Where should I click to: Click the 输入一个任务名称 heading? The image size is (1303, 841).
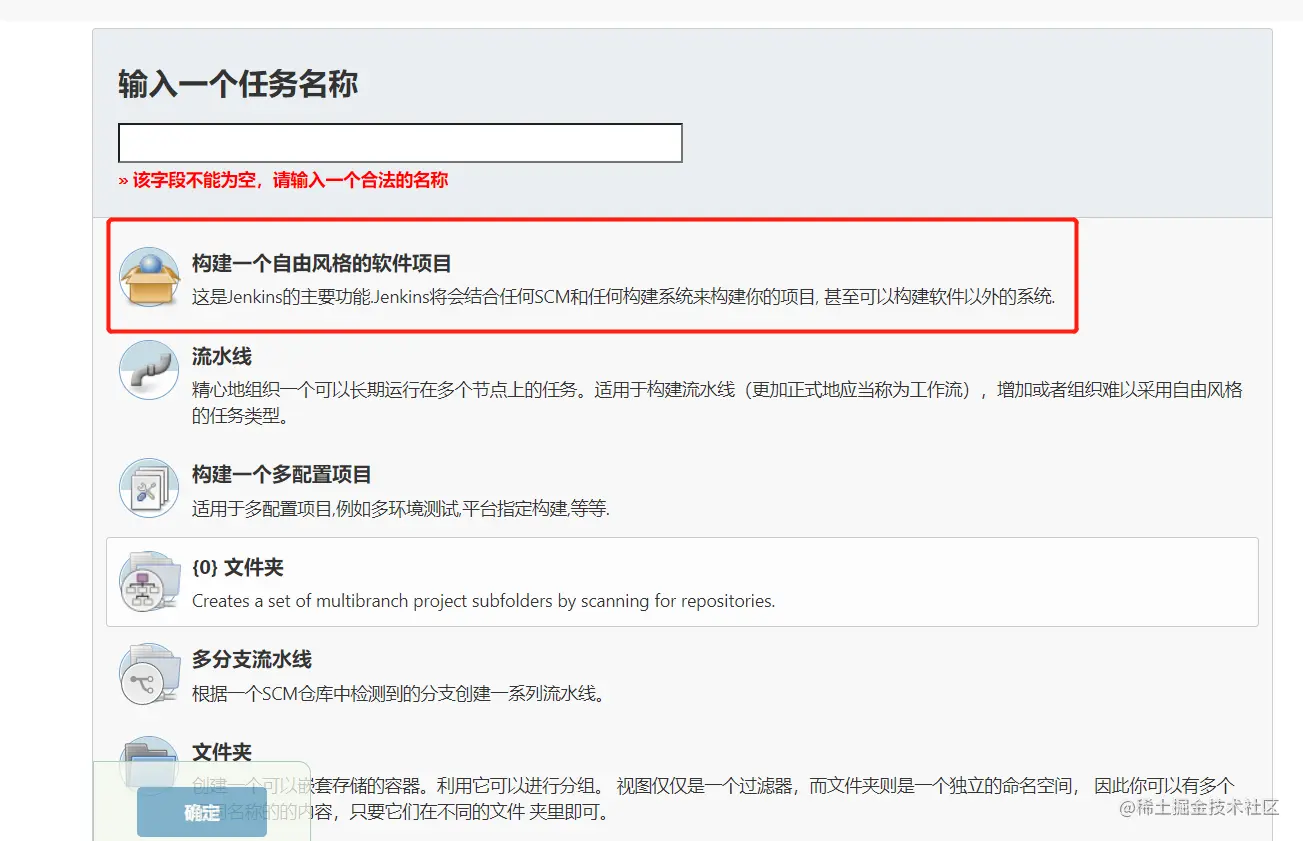pos(238,84)
